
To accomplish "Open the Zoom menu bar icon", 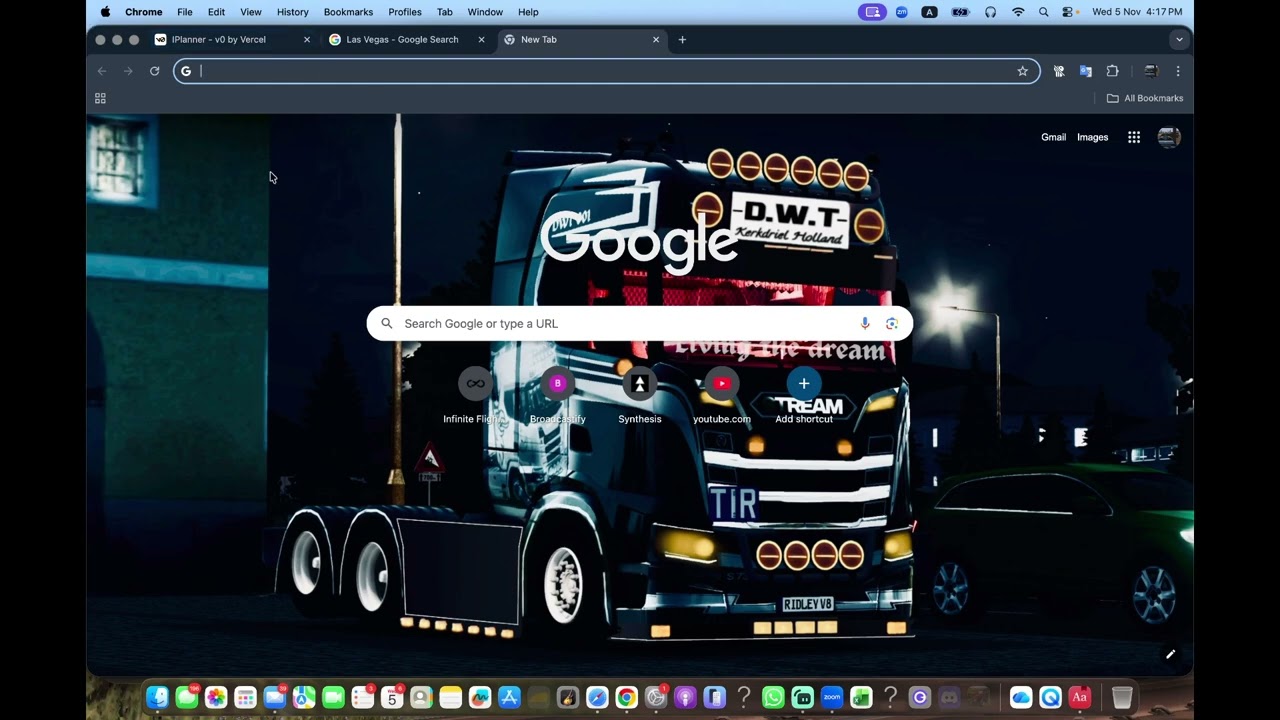I will click(x=902, y=12).
